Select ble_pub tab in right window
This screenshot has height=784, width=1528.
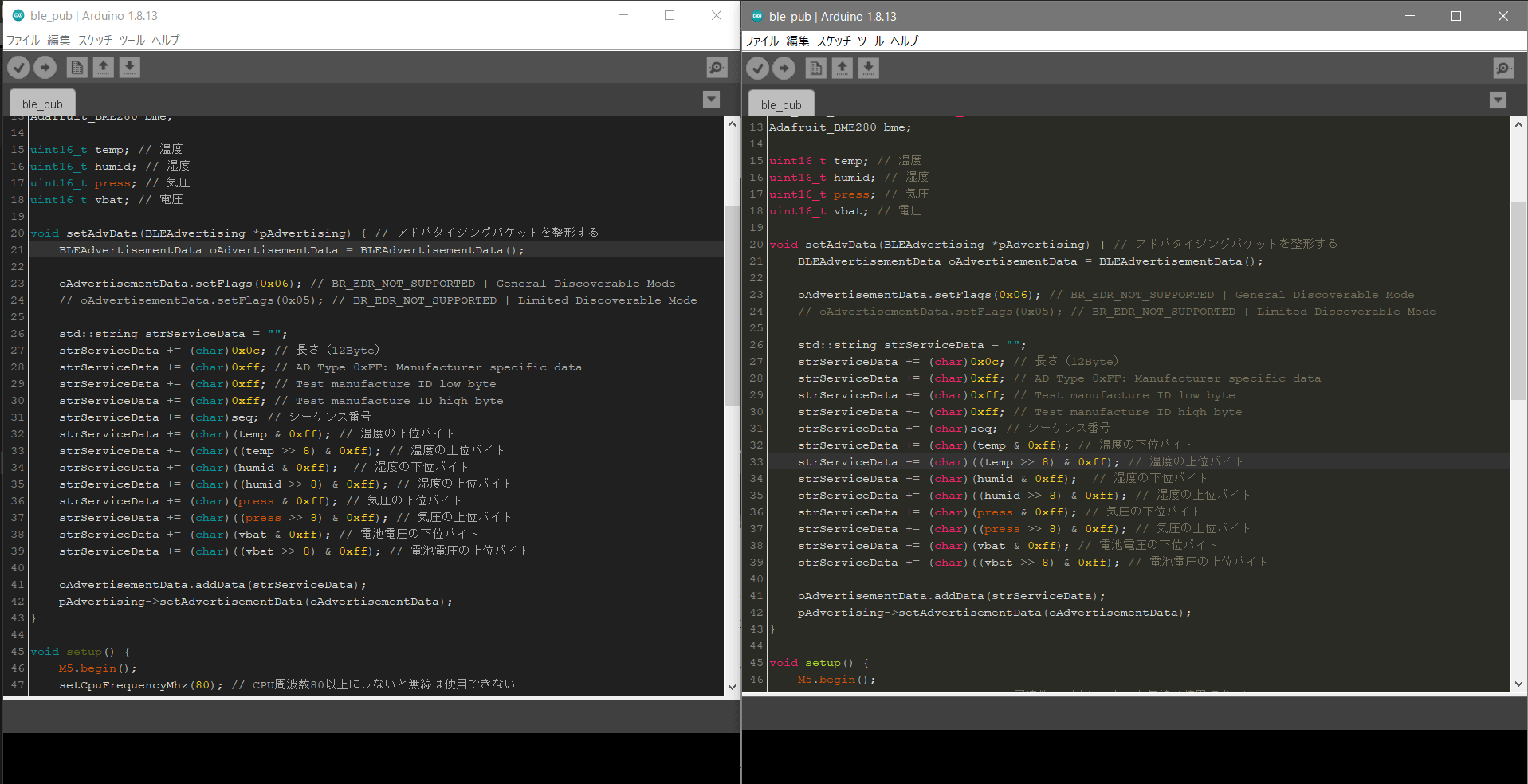pos(781,104)
